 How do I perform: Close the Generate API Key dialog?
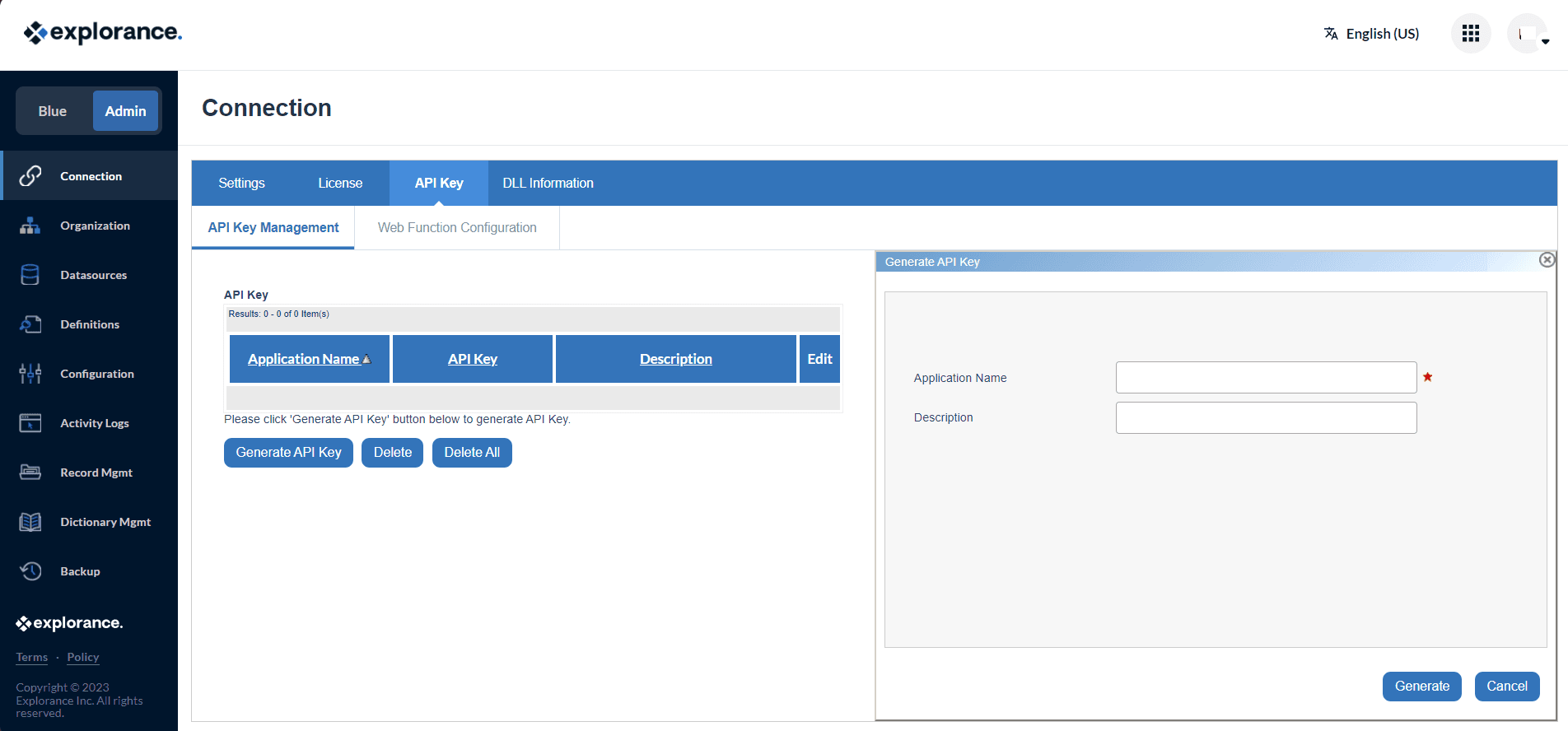pyautogui.click(x=1547, y=260)
